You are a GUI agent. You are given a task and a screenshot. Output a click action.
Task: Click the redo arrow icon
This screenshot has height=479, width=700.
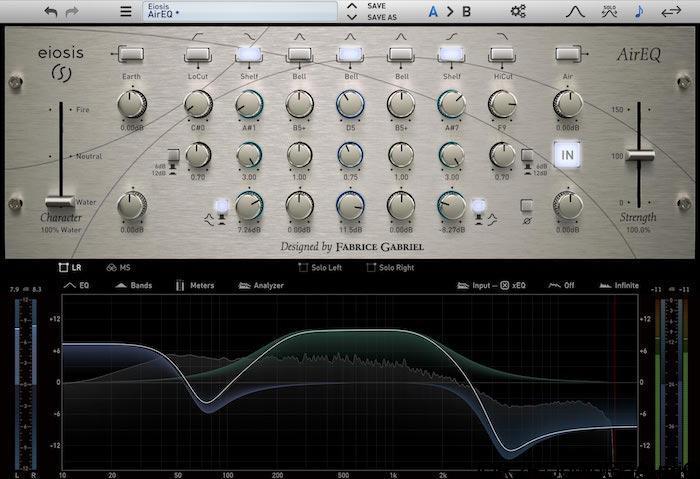72,12
